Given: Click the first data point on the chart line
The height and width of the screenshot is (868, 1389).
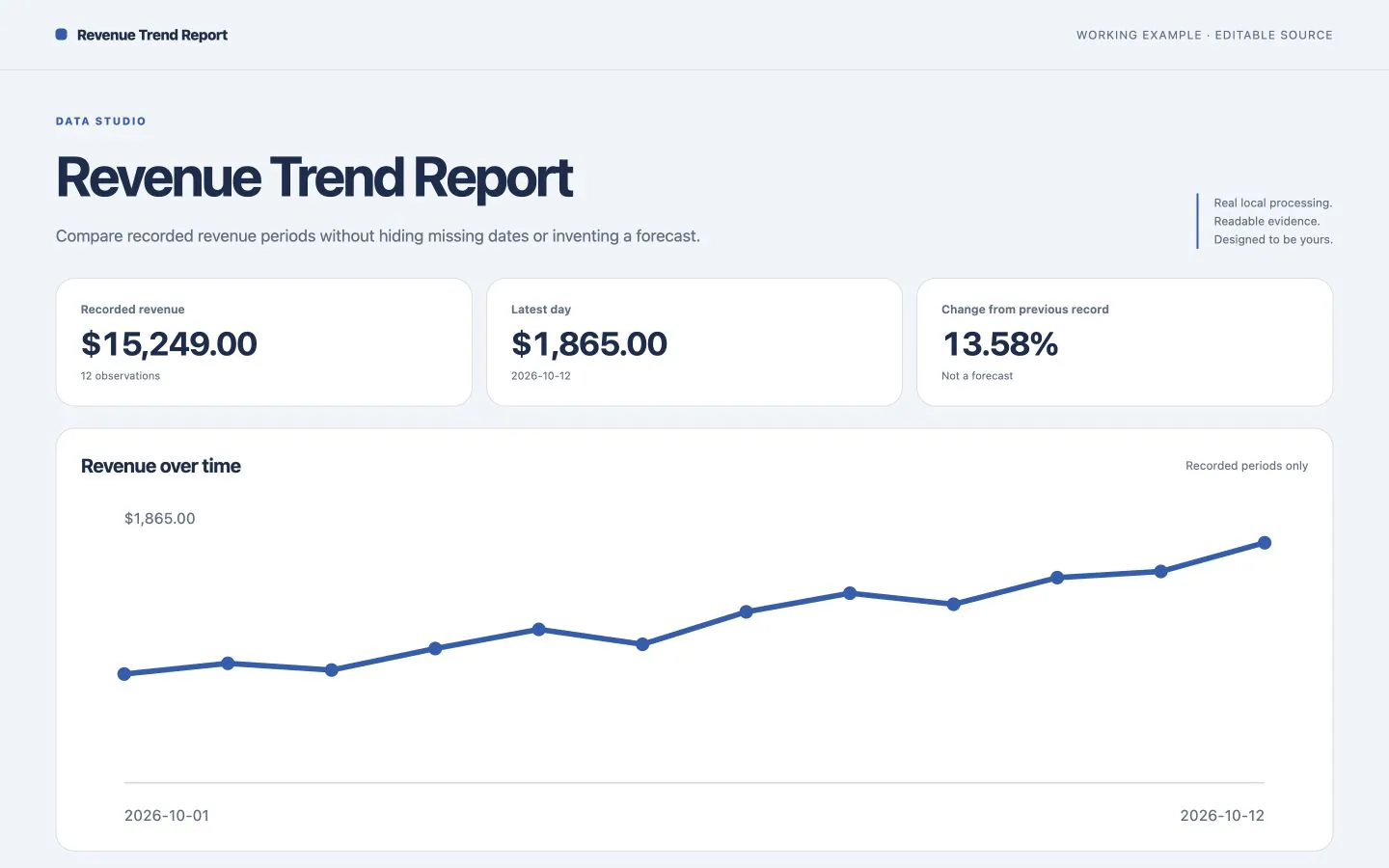Looking at the screenshot, I should tap(124, 674).
